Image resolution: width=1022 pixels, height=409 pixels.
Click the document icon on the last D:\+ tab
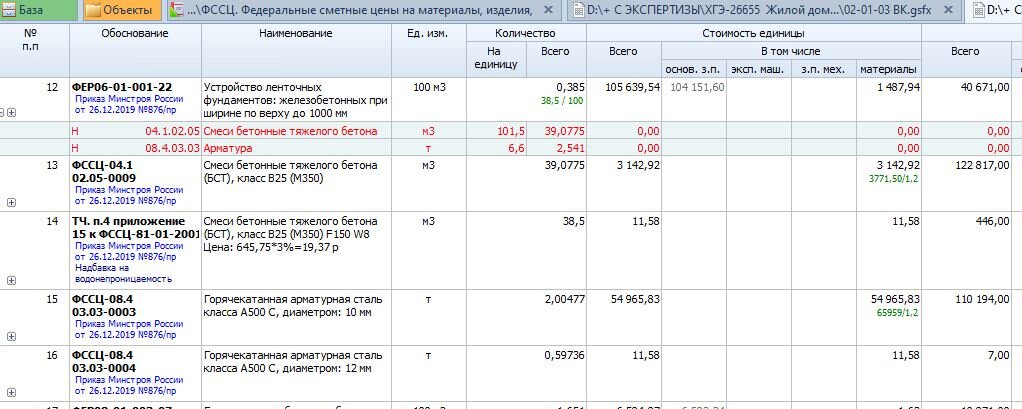[978, 10]
